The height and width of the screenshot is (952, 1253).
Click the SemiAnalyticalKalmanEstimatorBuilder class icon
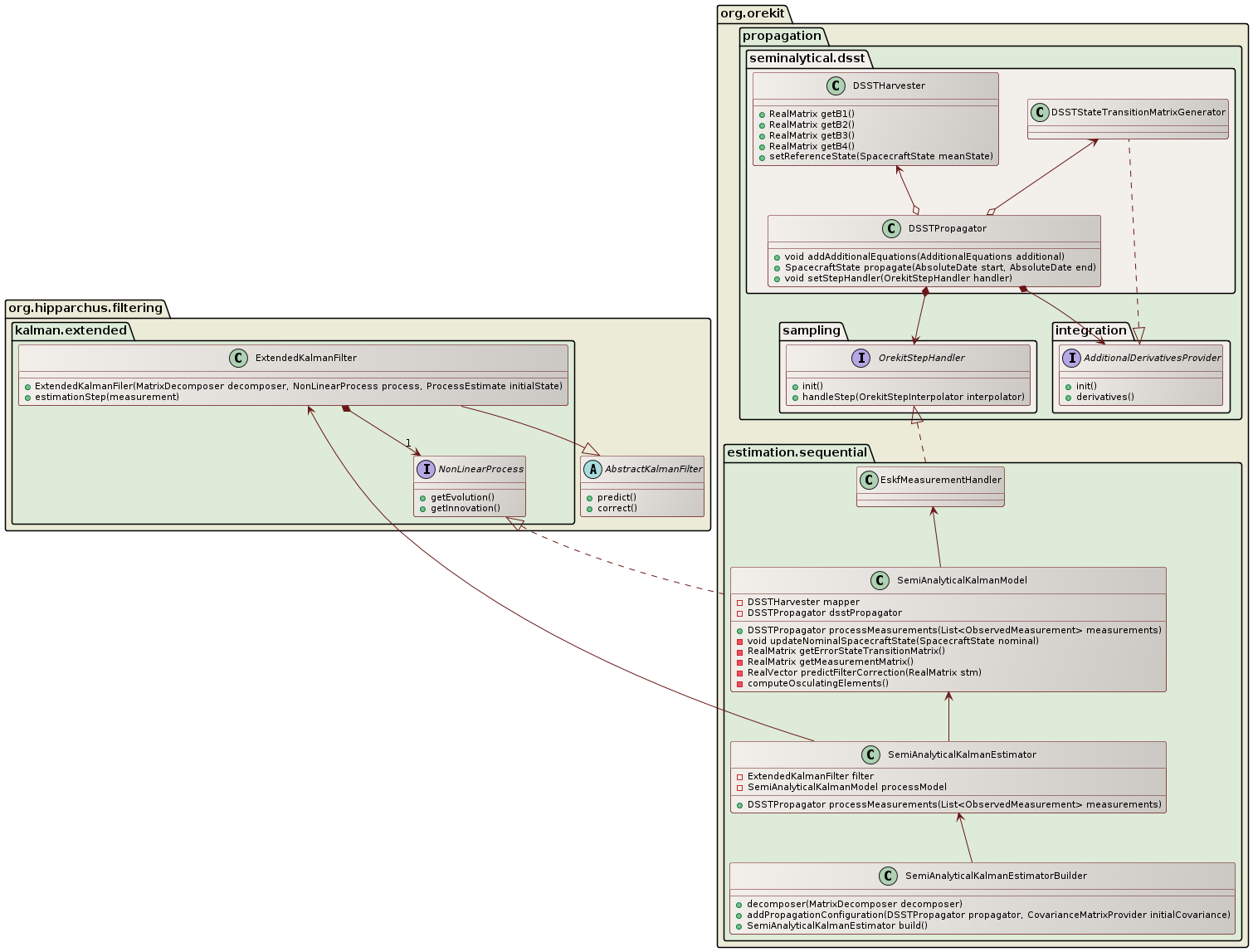point(889,876)
